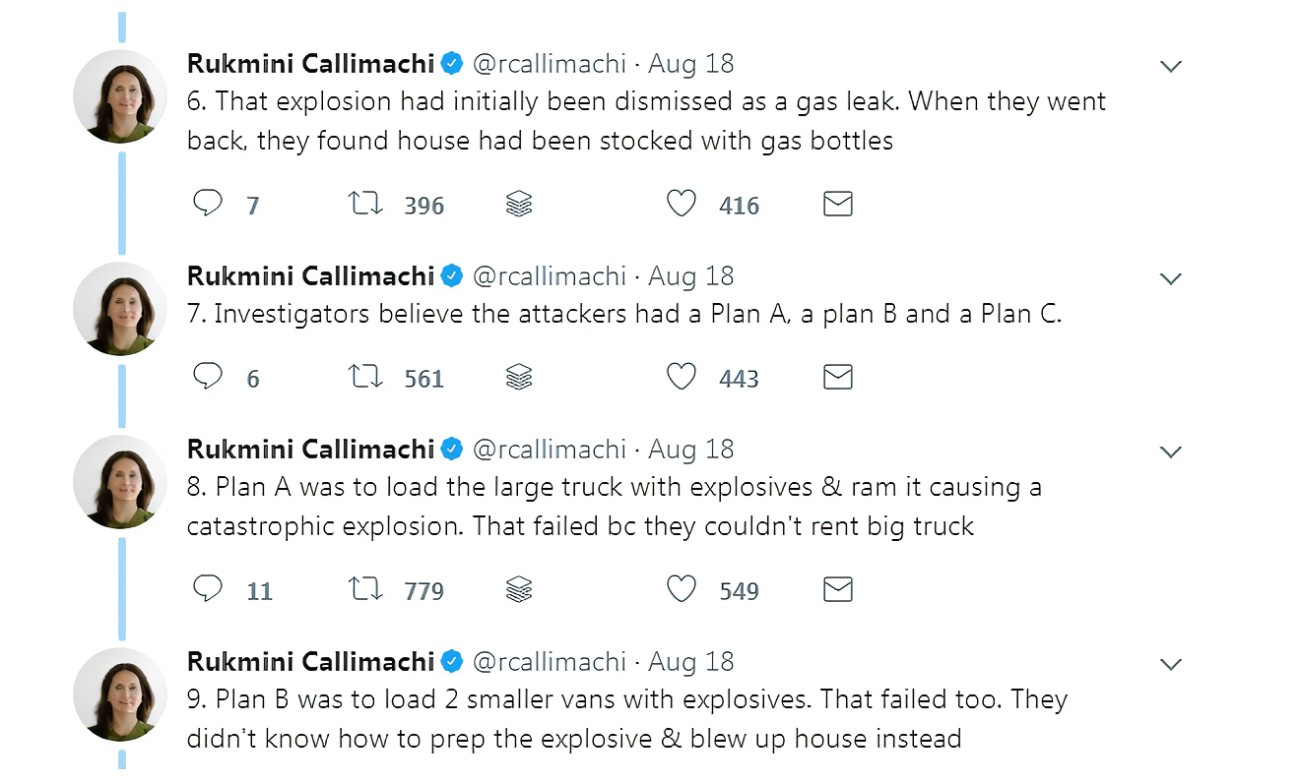Viewport: 1300px width, 783px height.
Task: Toggle retweet on tweet with 779 retweets
Action: click(365, 590)
